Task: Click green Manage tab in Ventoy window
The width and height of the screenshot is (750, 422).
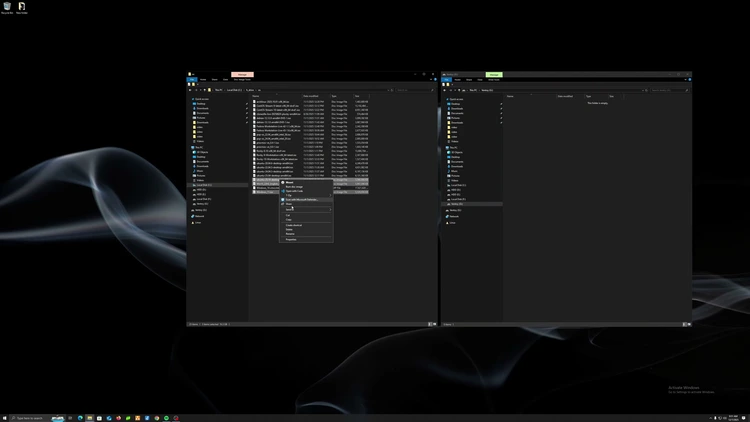Action: (494, 75)
